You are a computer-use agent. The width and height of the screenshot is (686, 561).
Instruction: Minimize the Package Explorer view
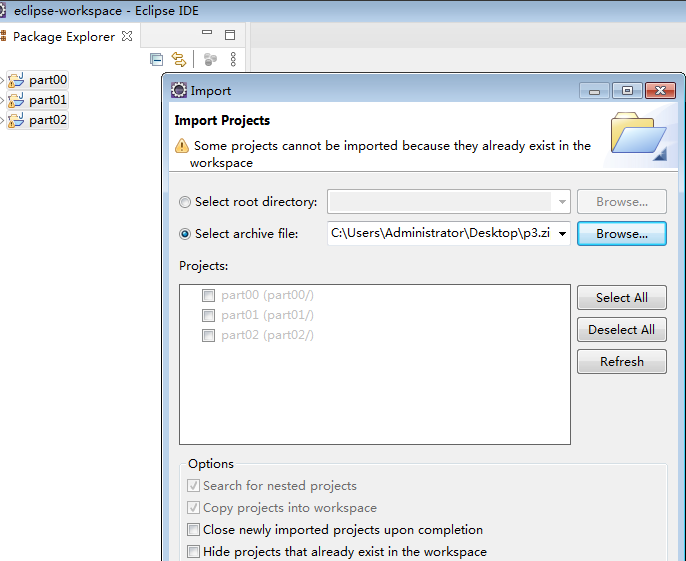tap(207, 33)
